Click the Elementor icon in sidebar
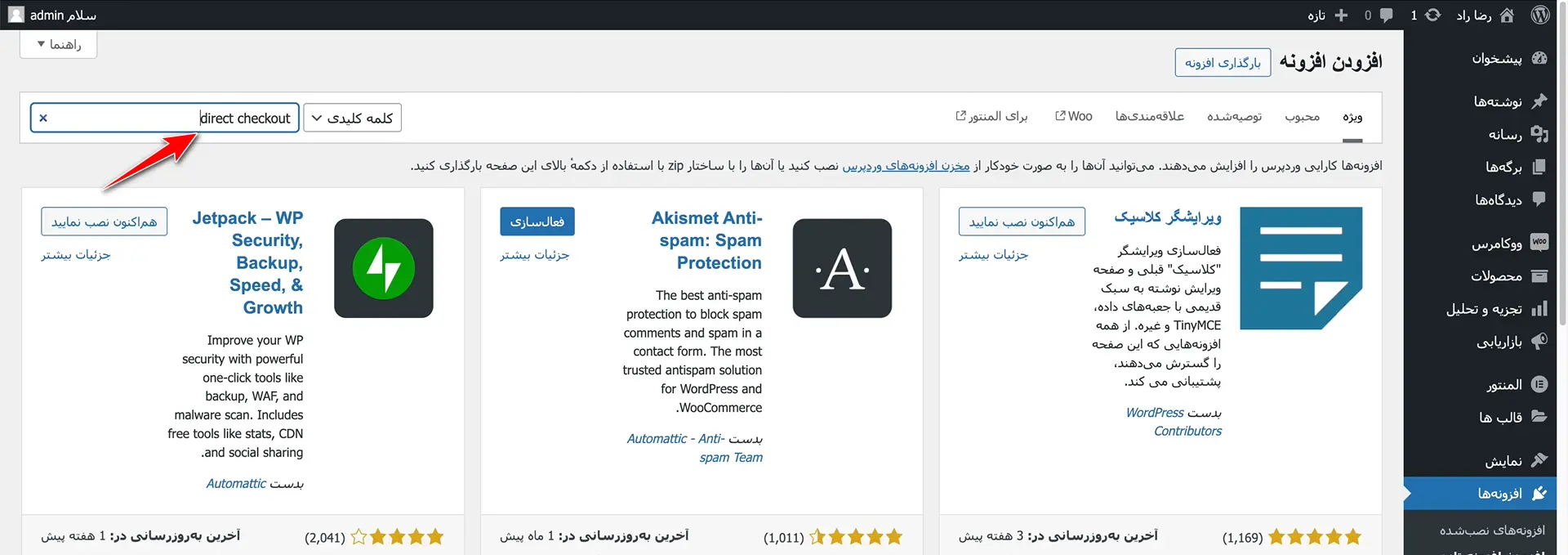The height and width of the screenshot is (555, 1568). click(x=1539, y=384)
